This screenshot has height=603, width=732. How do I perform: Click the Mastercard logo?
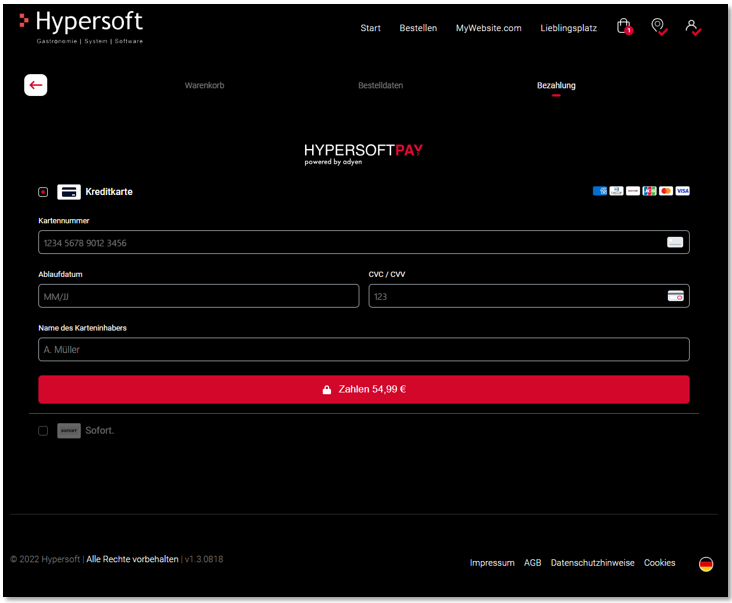point(666,191)
